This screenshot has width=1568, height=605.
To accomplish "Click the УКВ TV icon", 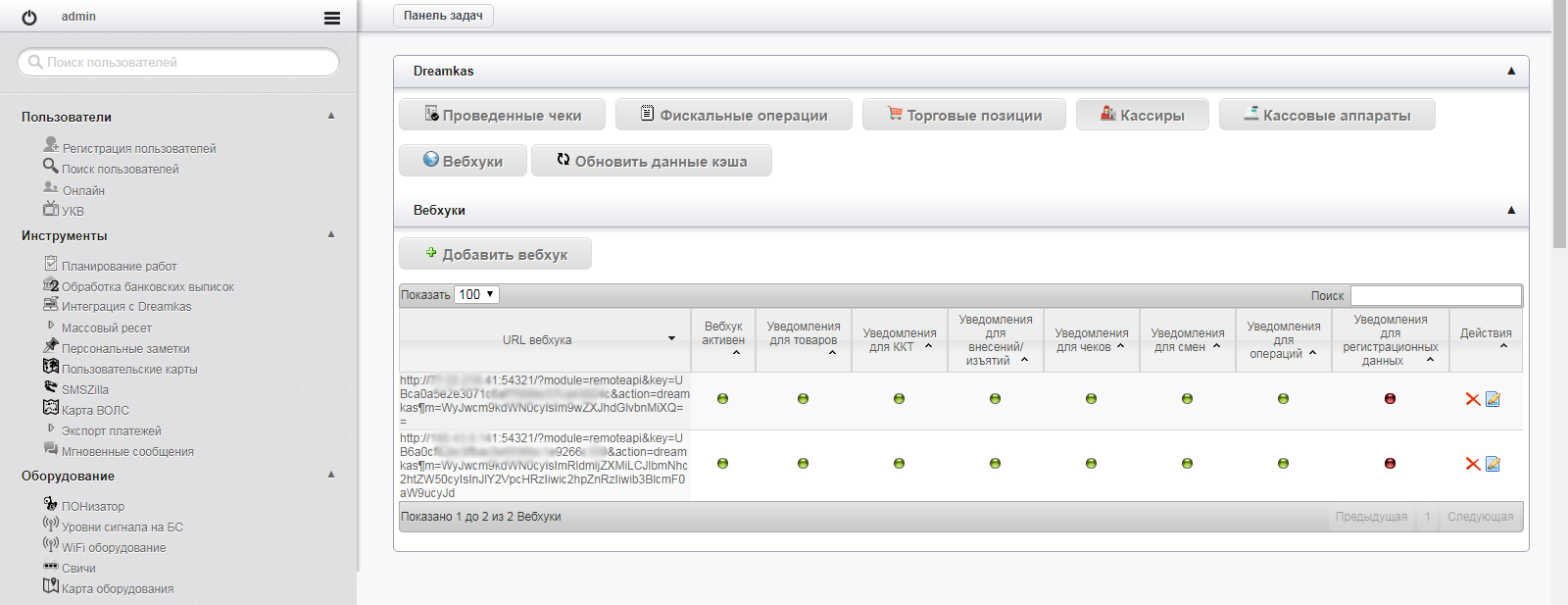I will click(x=51, y=207).
